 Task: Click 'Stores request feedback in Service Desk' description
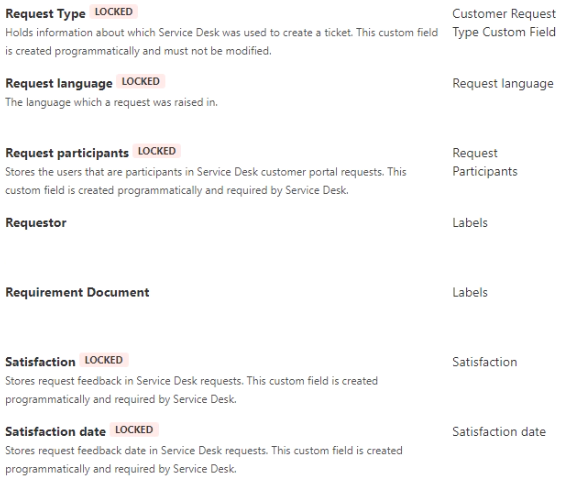point(192,390)
